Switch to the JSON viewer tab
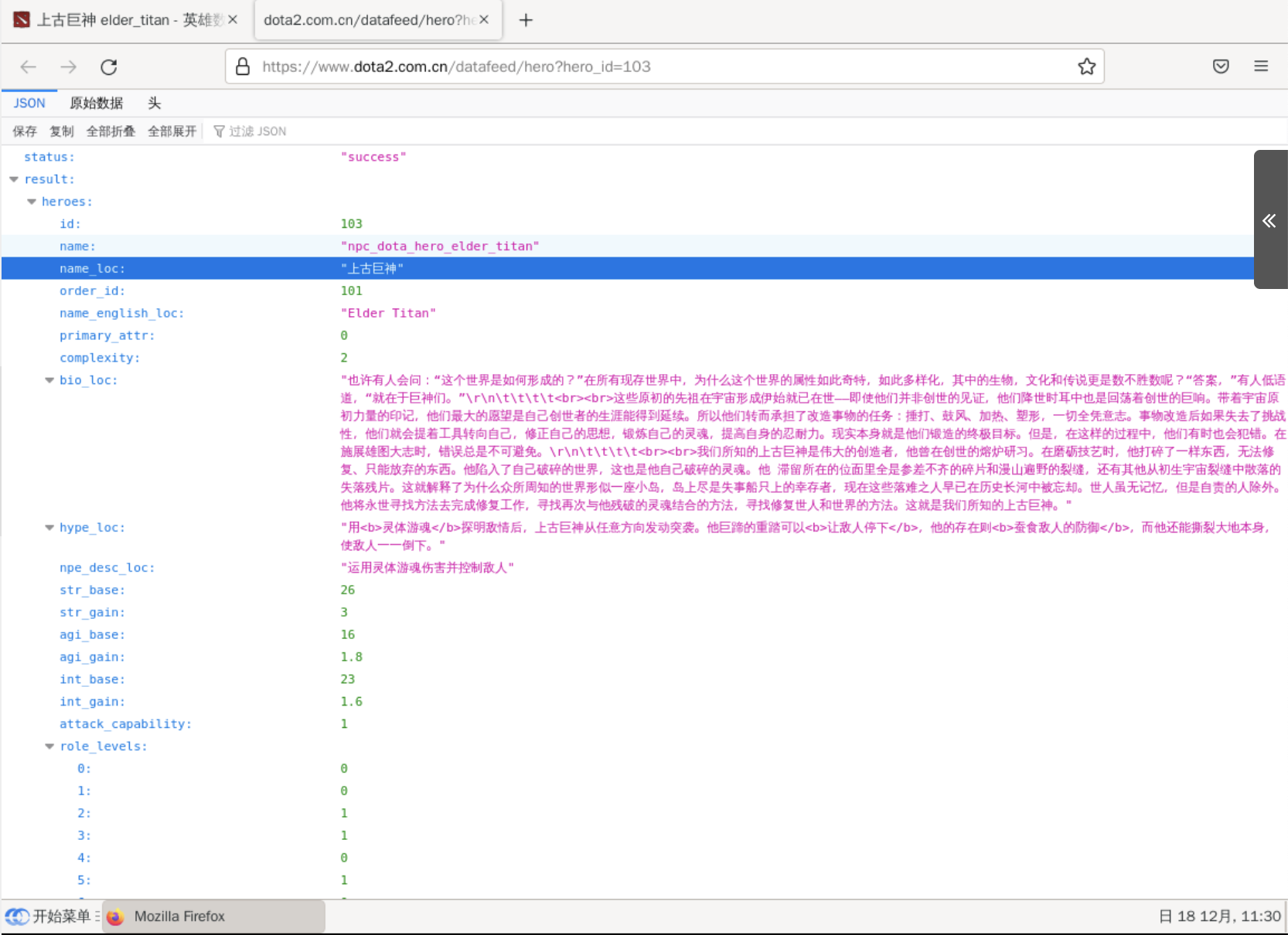 pos(29,104)
